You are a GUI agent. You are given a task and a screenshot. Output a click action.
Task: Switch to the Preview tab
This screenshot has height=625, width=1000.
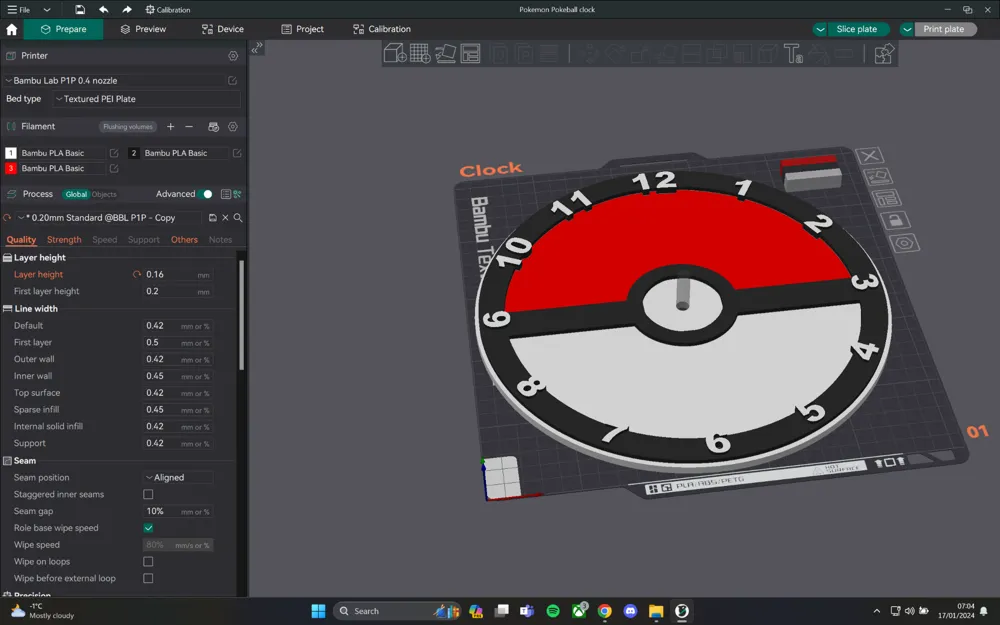click(x=146, y=29)
